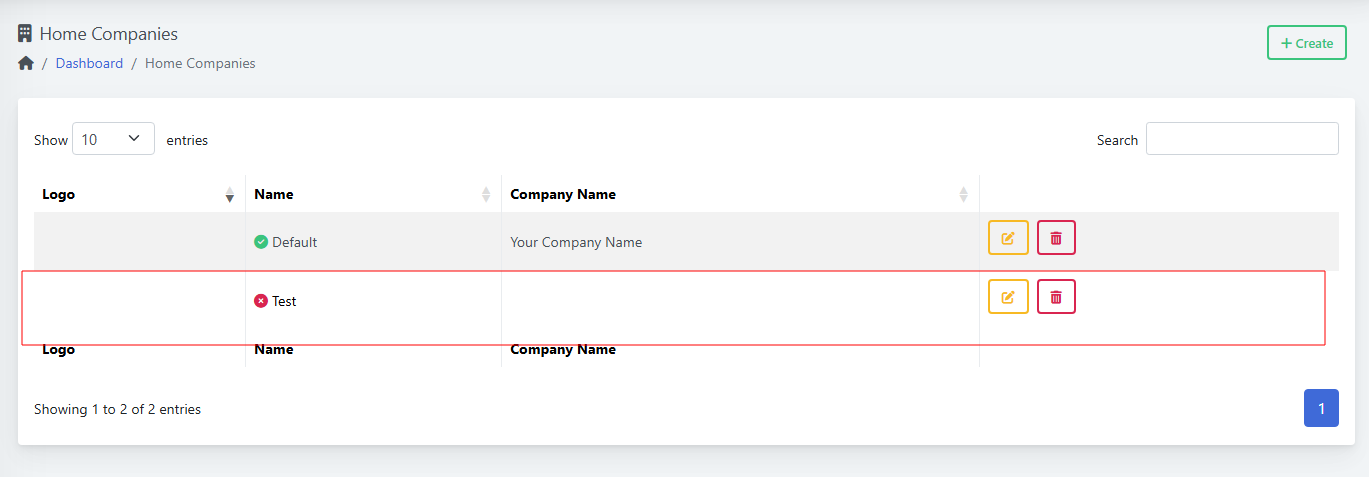Image resolution: width=1369 pixels, height=477 pixels.
Task: Click the home icon in breadcrumb
Action: (26, 63)
